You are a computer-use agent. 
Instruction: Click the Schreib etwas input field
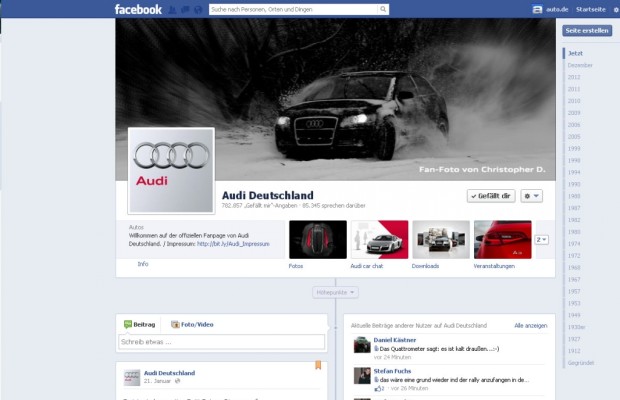[221, 342]
